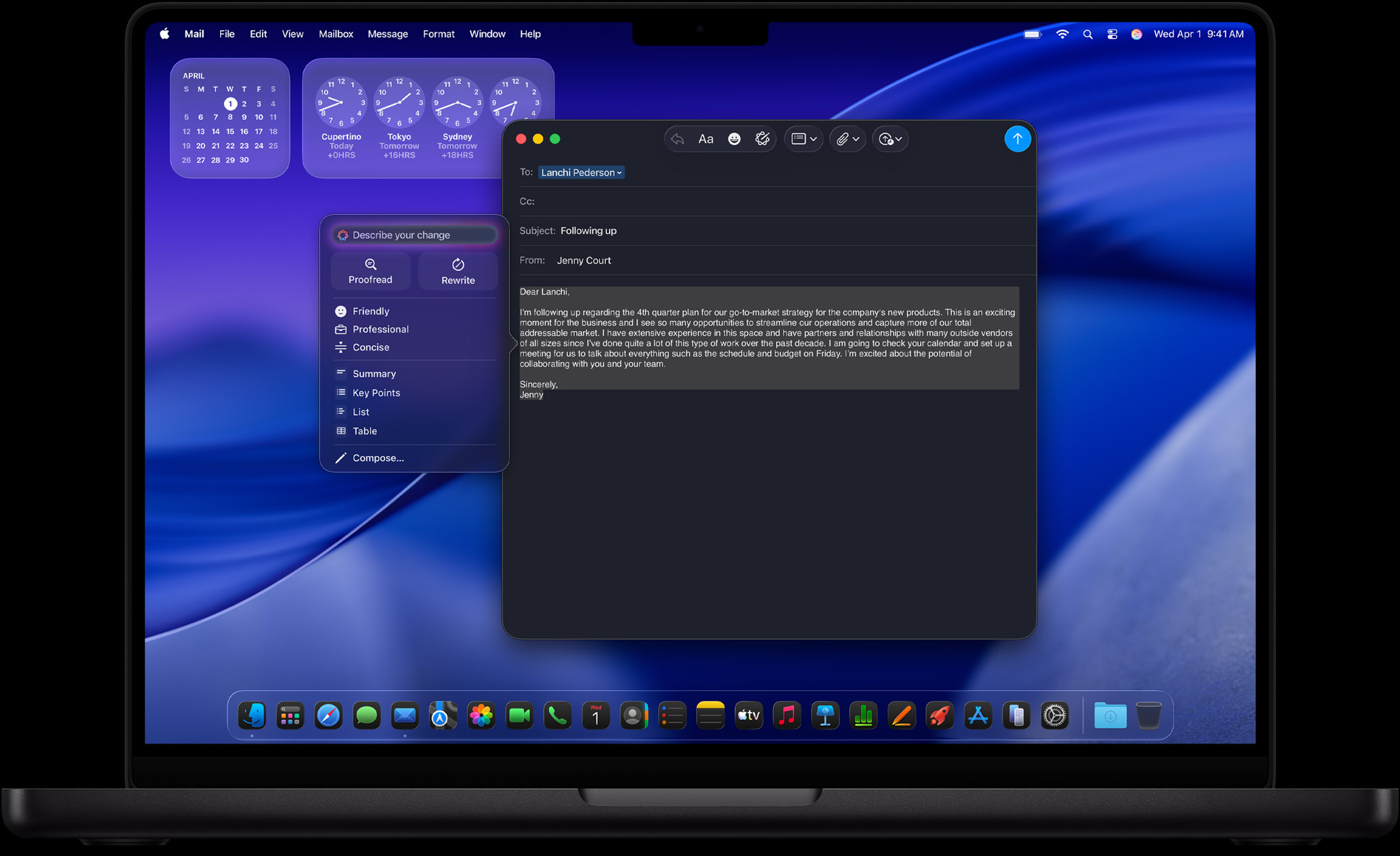Apply the Friendly tone option
Screen dimensions: 1400x856
click(x=372, y=311)
